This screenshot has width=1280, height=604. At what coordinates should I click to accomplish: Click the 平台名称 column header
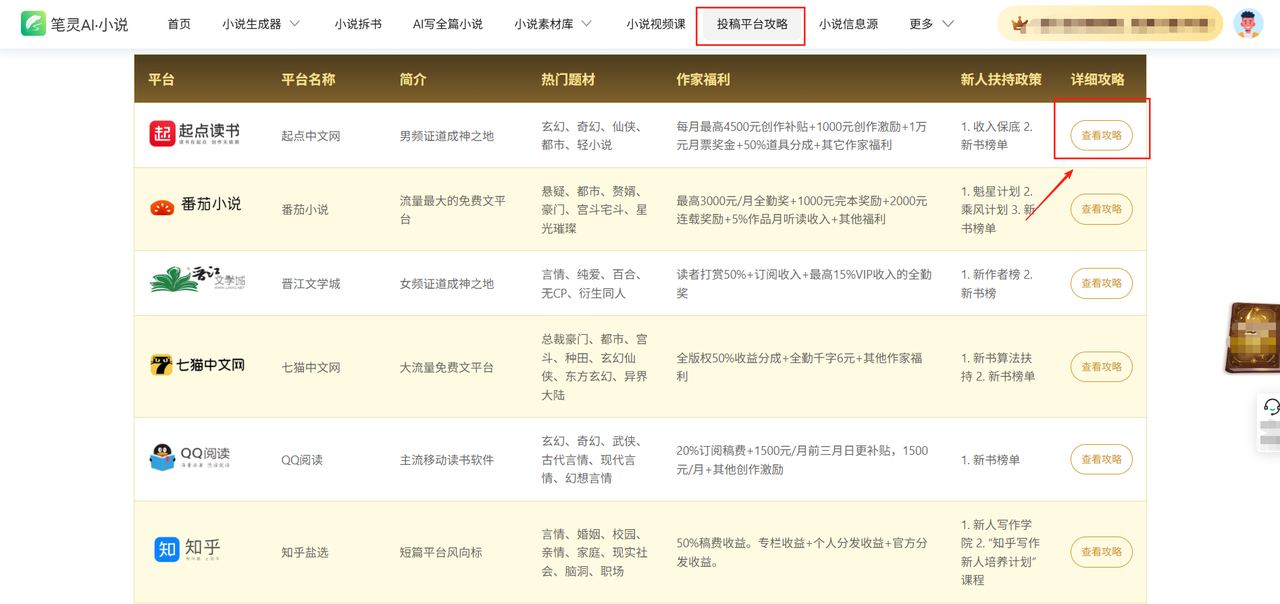308,79
